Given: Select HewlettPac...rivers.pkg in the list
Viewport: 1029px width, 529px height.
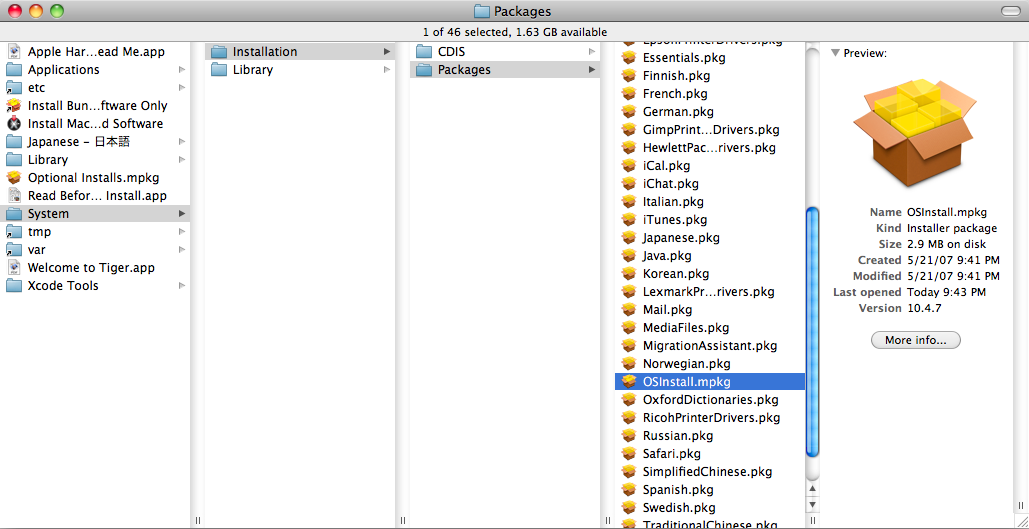Looking at the screenshot, I should (710, 148).
